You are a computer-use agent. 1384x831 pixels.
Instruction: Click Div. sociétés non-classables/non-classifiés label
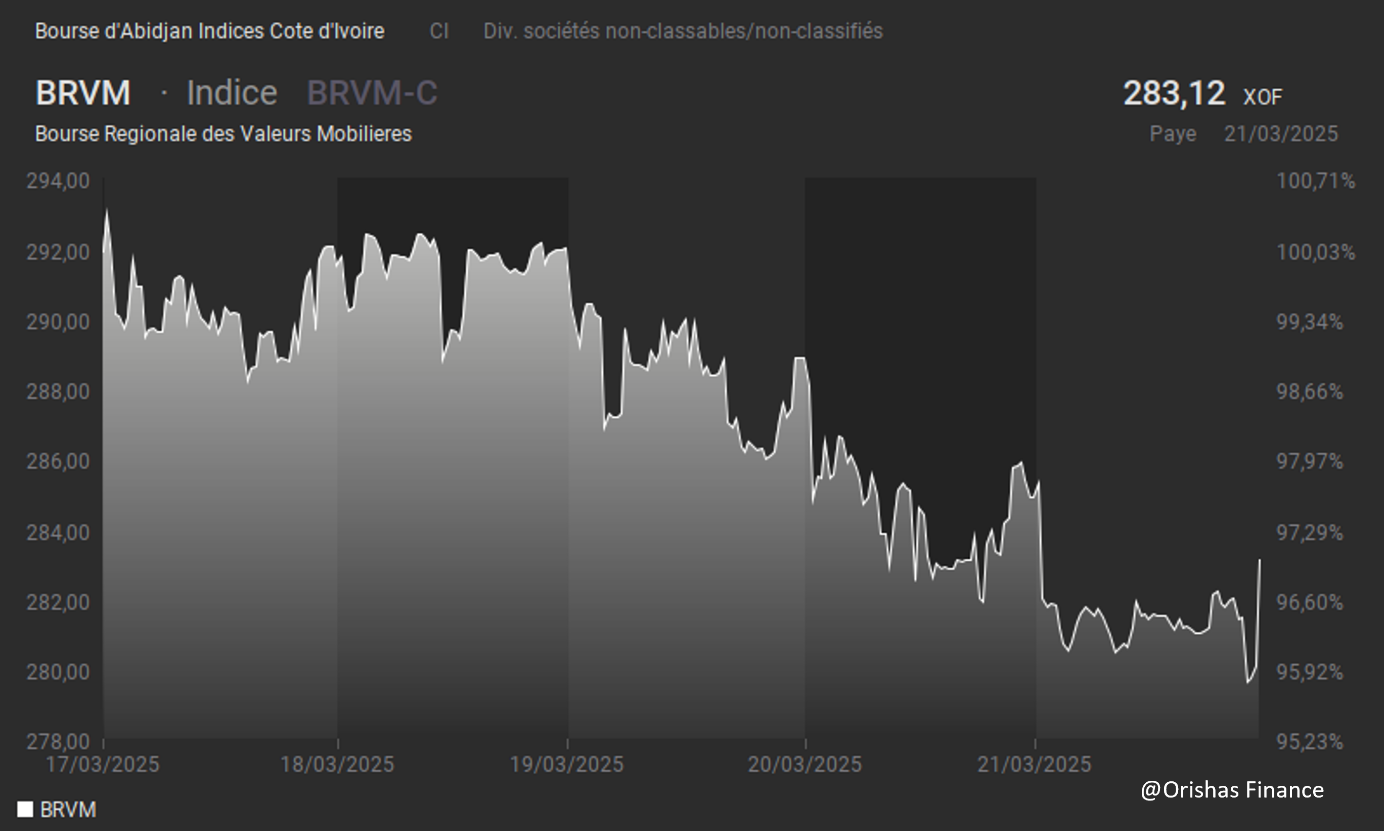pos(683,31)
